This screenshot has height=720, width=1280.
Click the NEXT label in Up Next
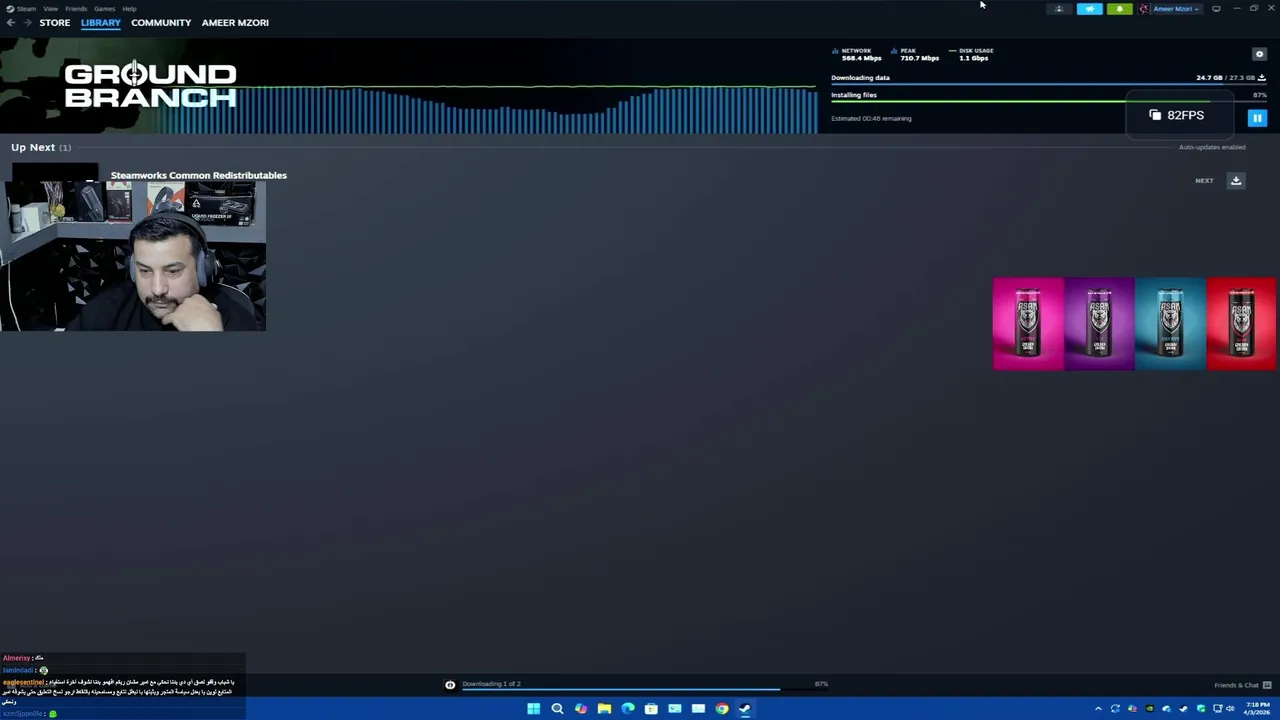(x=1204, y=181)
